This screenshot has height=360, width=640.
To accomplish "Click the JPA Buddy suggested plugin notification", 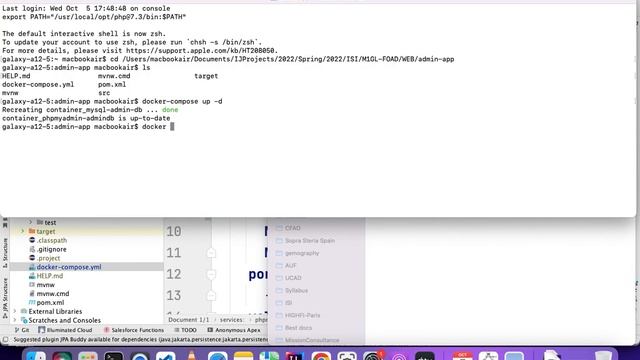I will pyautogui.click(x=141, y=339).
